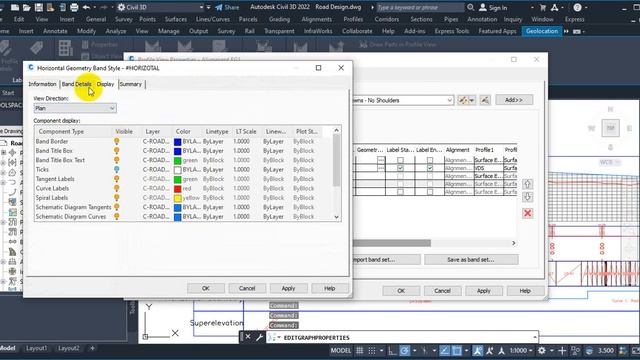
Task: Click the yellow color swatch for Spiral Labels
Action: pyautogui.click(x=178, y=198)
